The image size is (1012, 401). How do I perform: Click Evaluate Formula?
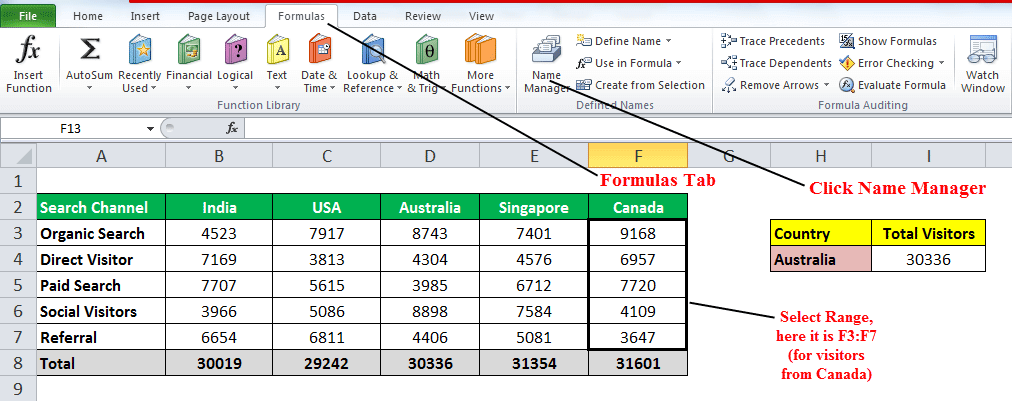point(892,85)
